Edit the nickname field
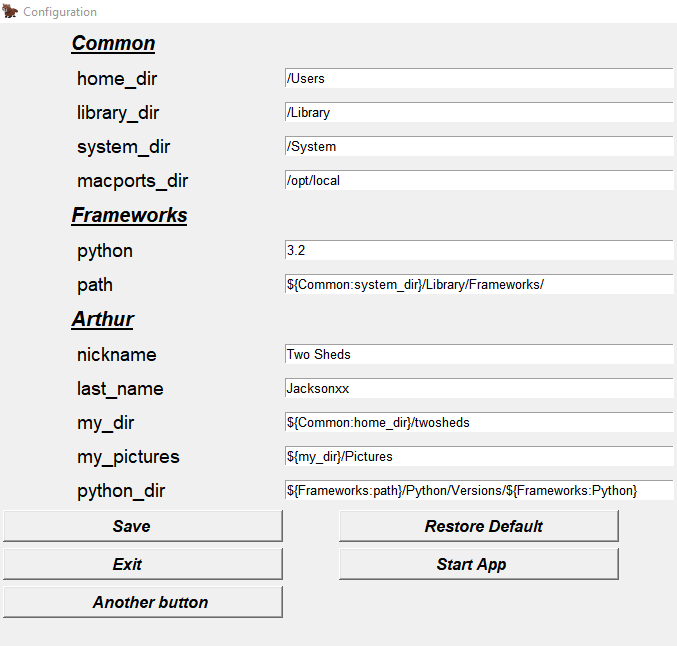Screen dimensions: 677x646 click(x=478, y=354)
